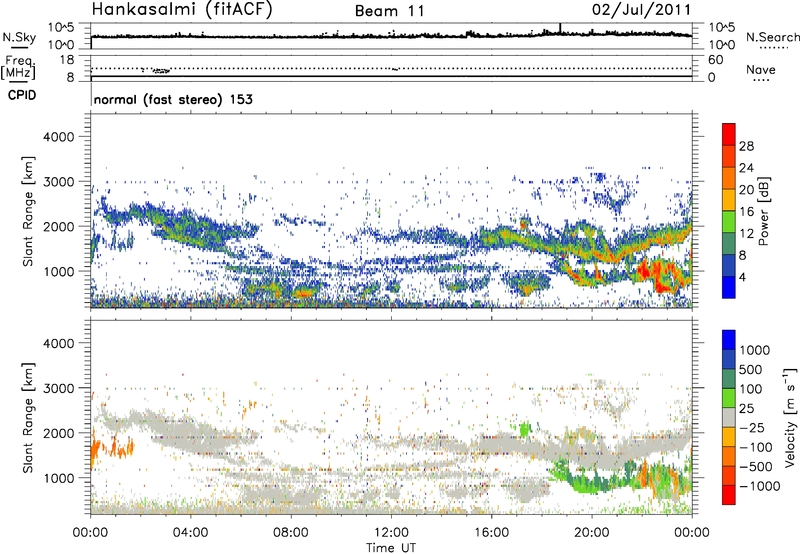Click the 'Hankasalmi (fitACF)' title text
Image resolution: width=800 pixels, height=554 pixels.
182,10
